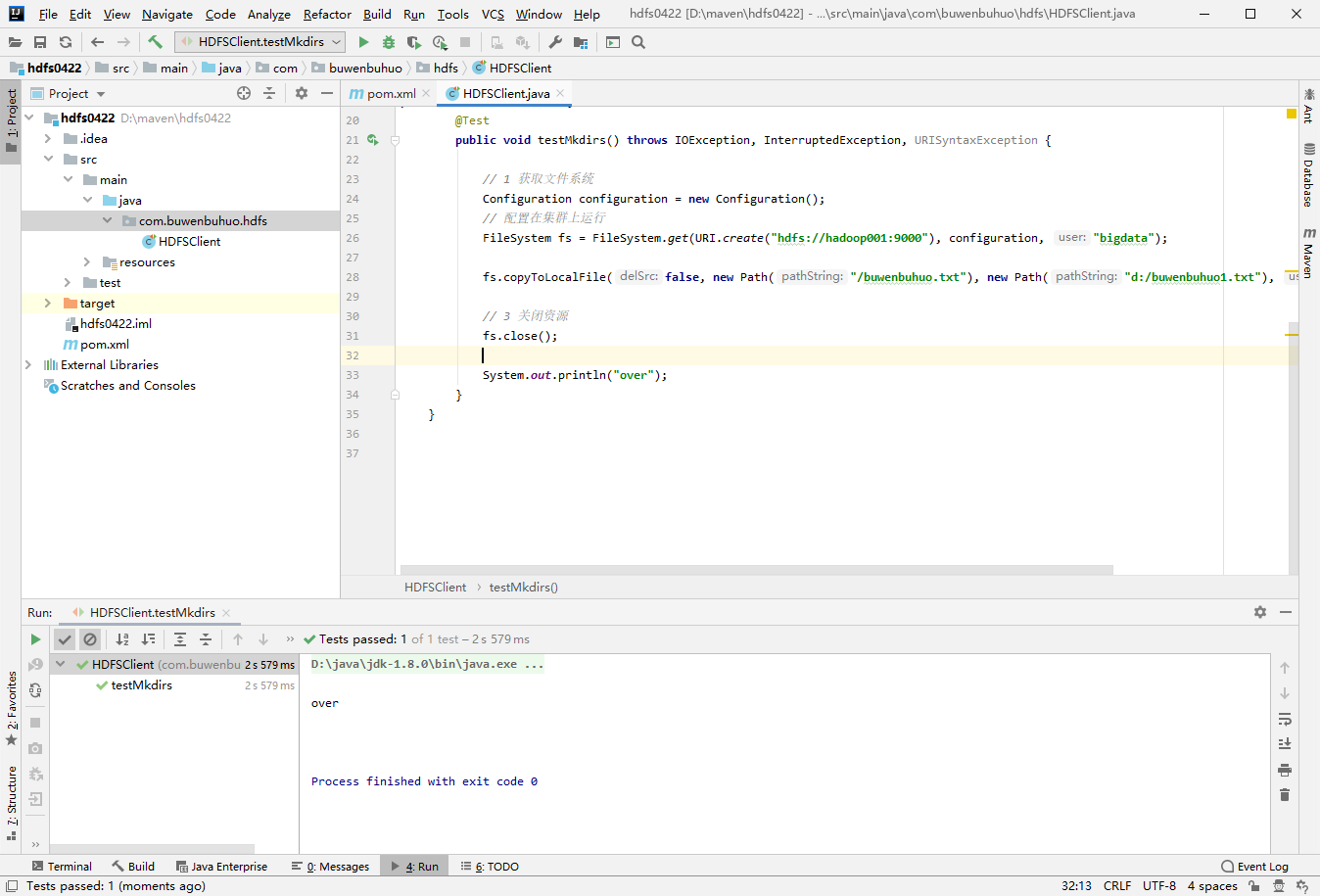Click the 4 spaces indent setting
1320x896 pixels.
pyautogui.click(x=1212, y=886)
